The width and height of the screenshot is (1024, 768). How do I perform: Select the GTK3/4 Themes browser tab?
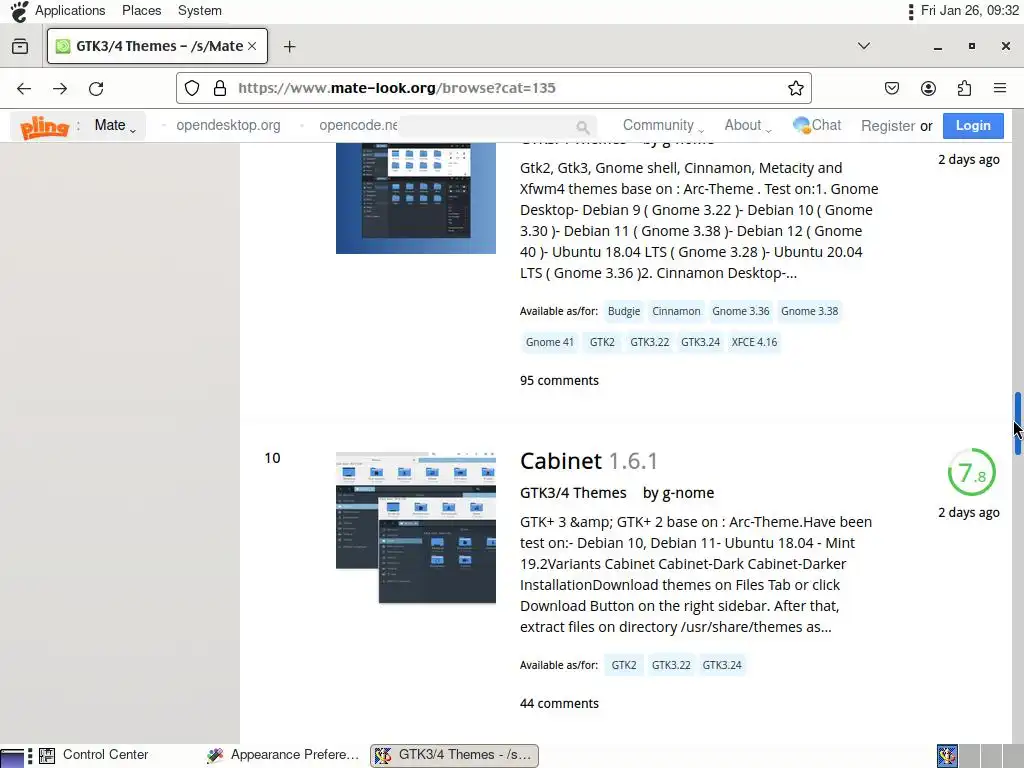coord(157,46)
